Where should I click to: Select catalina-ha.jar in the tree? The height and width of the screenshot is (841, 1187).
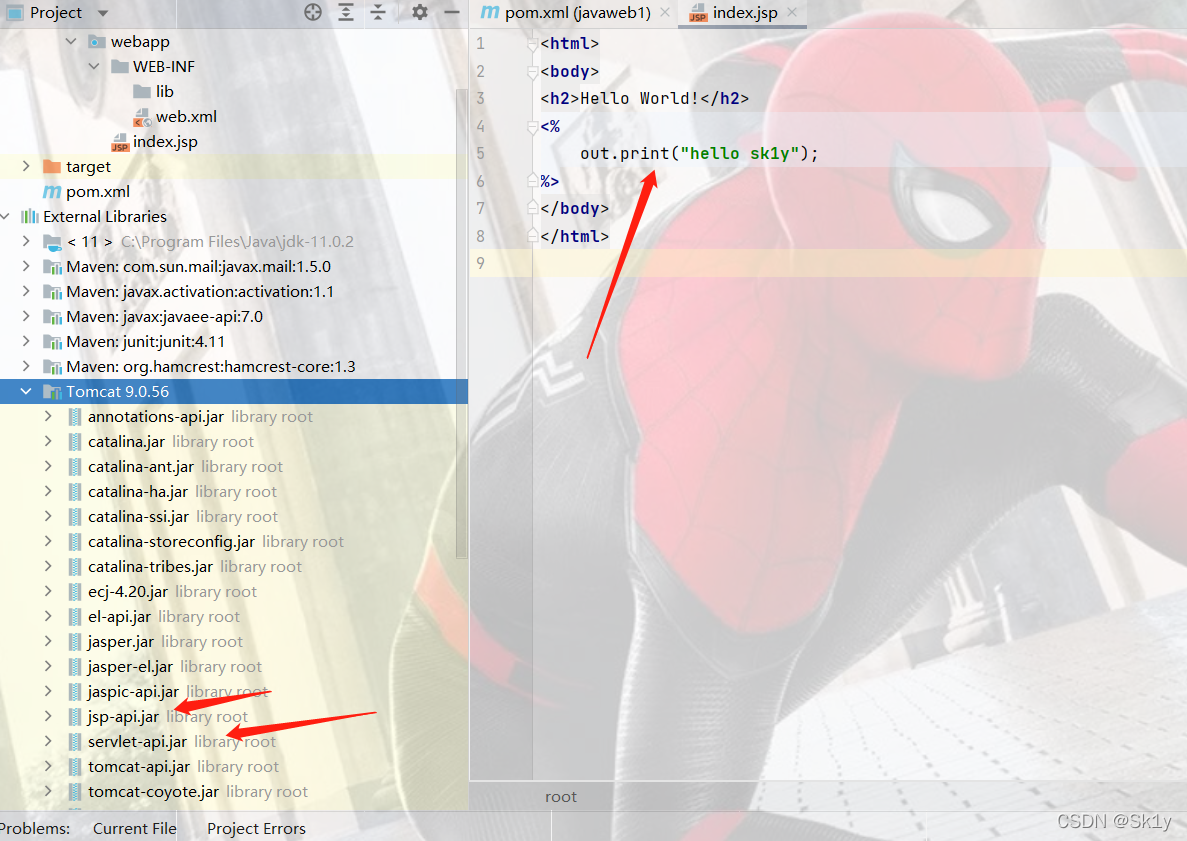point(138,491)
